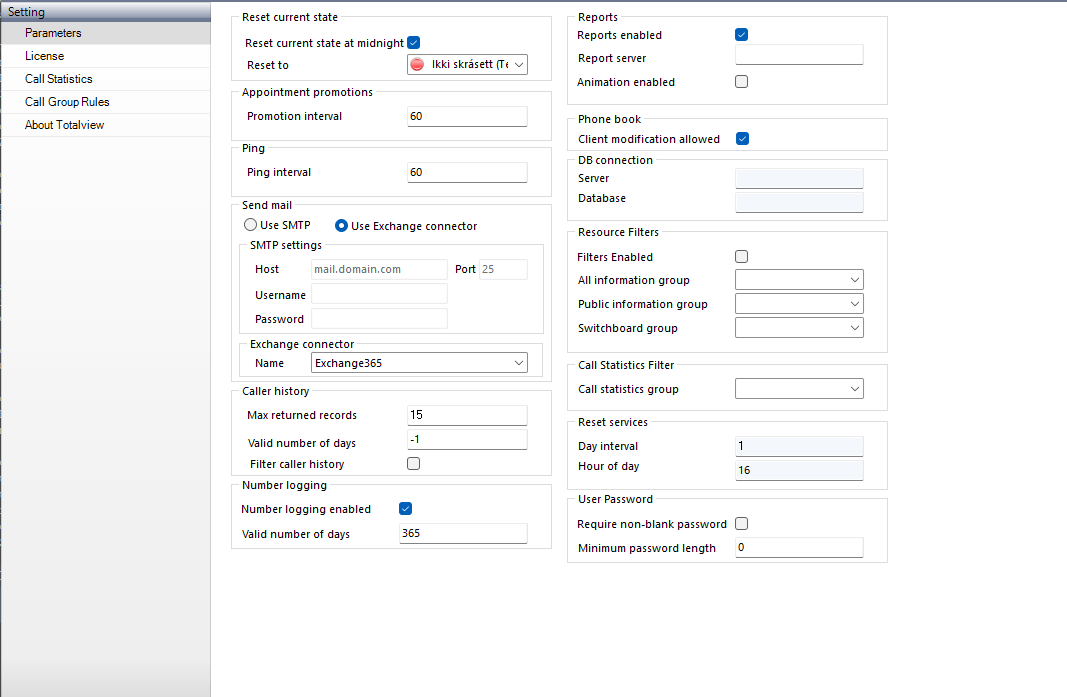The image size is (1067, 697).
Task: Open the Call Statistics page
Action: click(105, 79)
